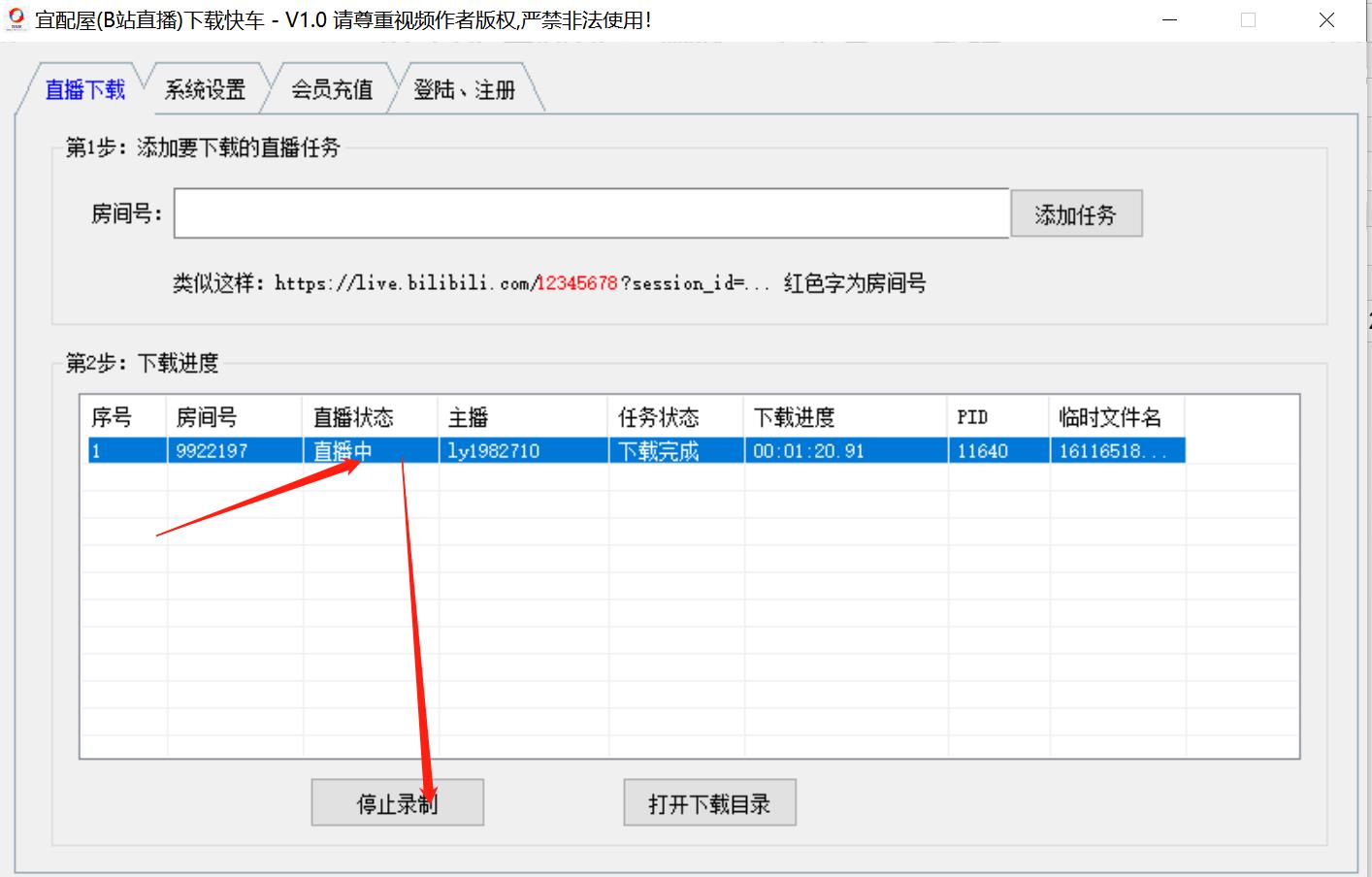Screen dimensions: 1372x877
Task: Select the 00:01:20.91 progress cell
Action: (x=845, y=450)
